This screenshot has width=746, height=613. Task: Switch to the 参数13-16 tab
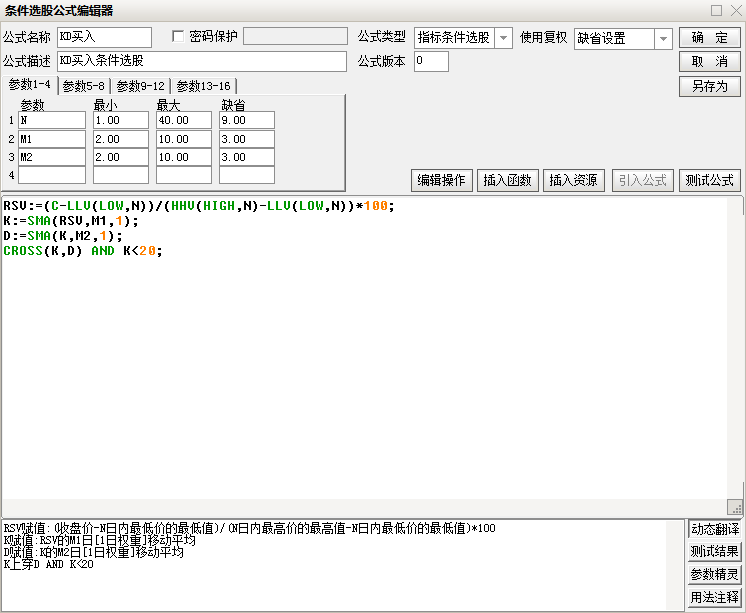coord(204,86)
